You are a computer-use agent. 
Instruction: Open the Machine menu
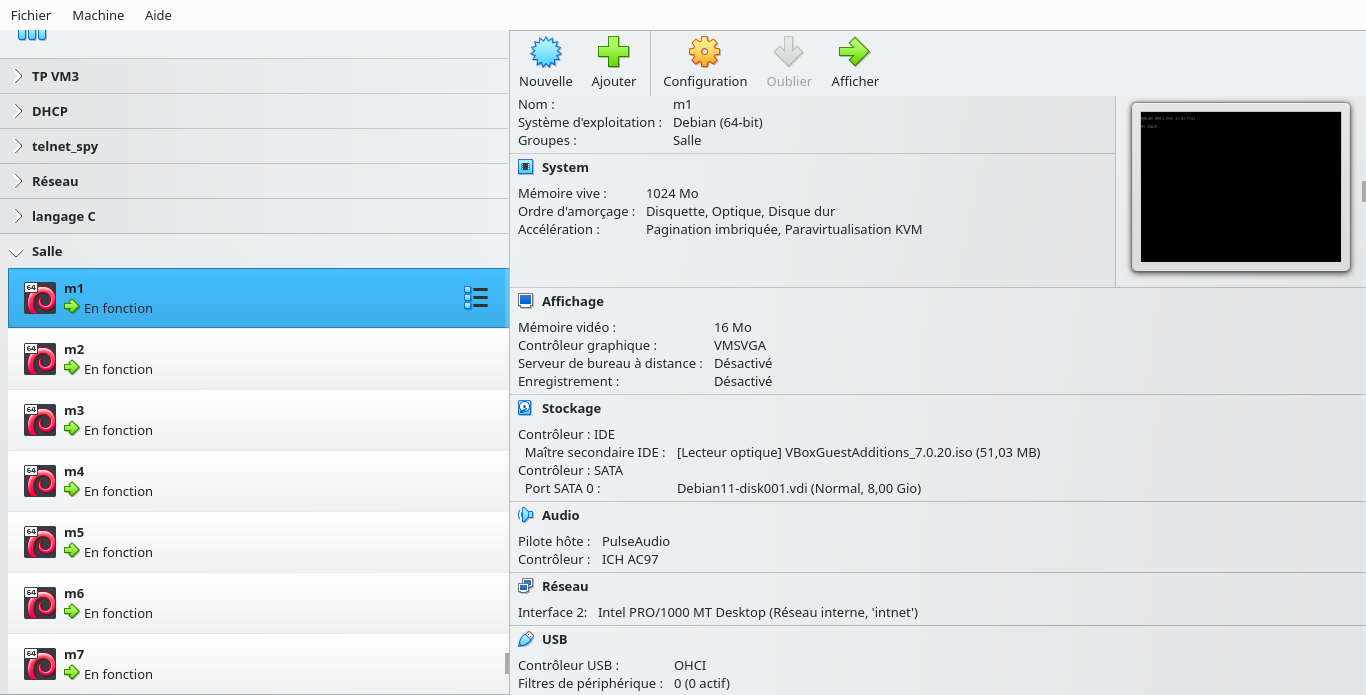[98, 15]
